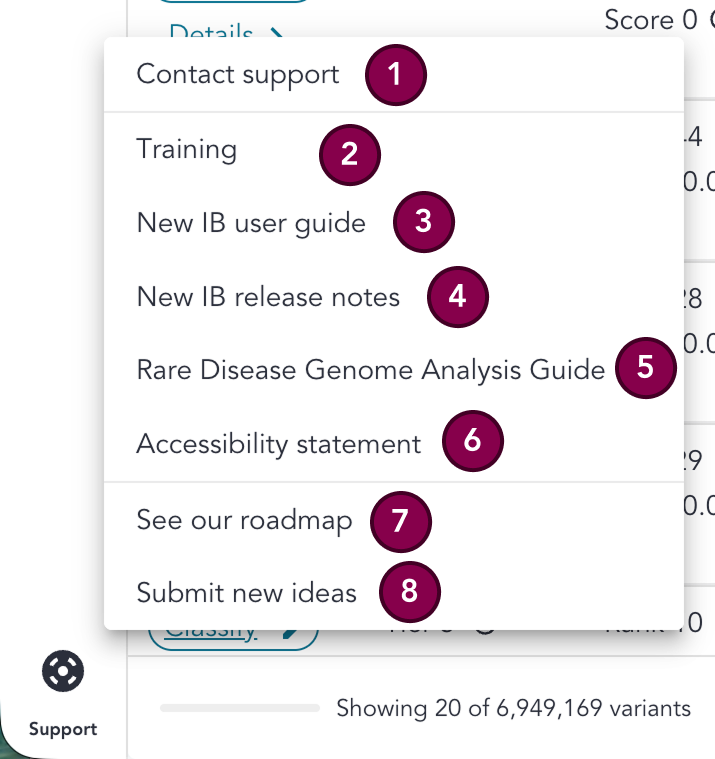This screenshot has height=759, width=715.
Task: Choose the Accessibility statement menu entry
Action: (x=279, y=444)
